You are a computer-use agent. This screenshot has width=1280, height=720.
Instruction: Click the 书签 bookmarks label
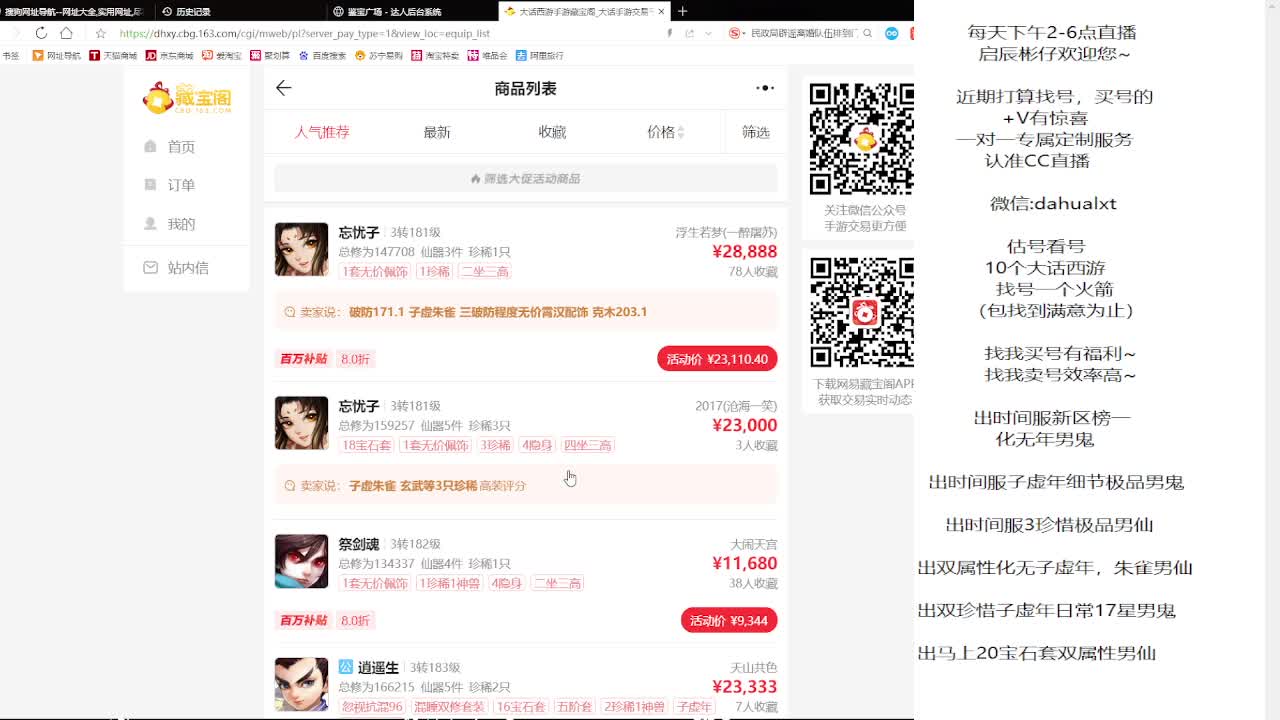10,56
